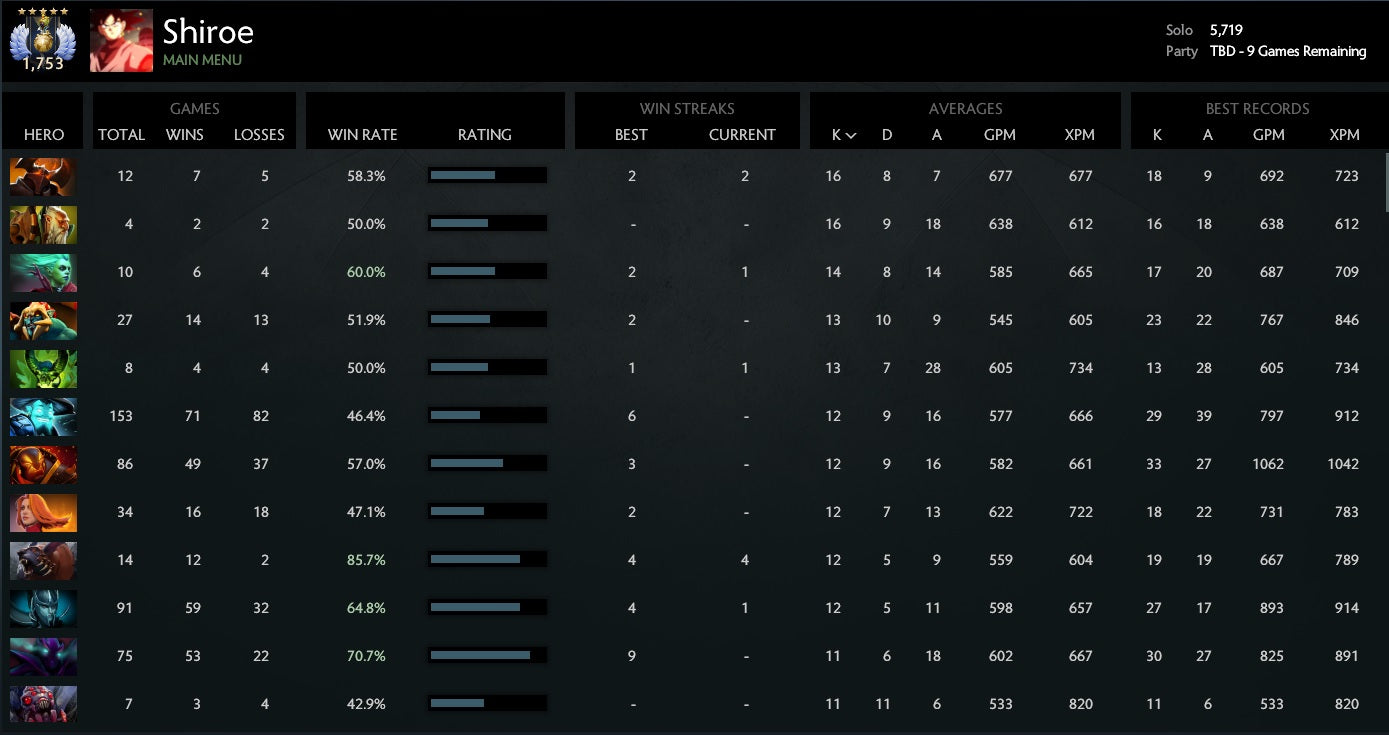
Task: Click the vertical scrollbar on right edge
Action: click(1384, 182)
